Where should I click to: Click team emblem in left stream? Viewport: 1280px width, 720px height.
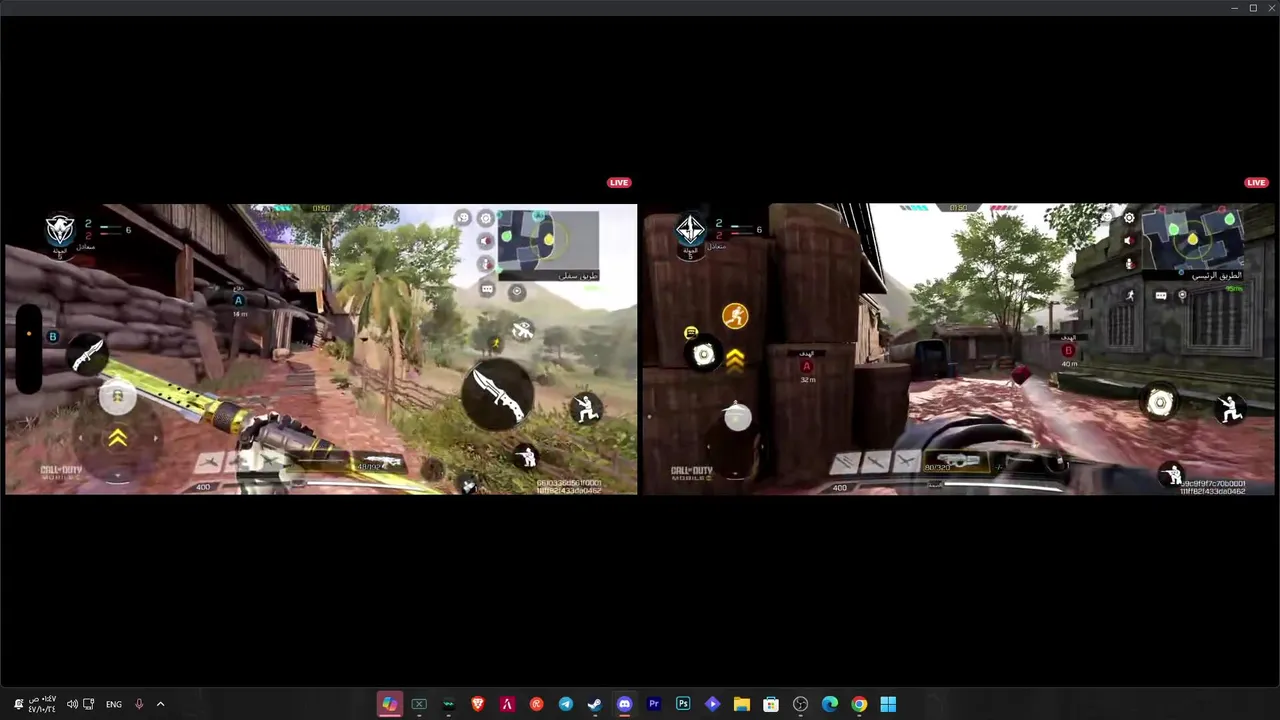[60, 230]
